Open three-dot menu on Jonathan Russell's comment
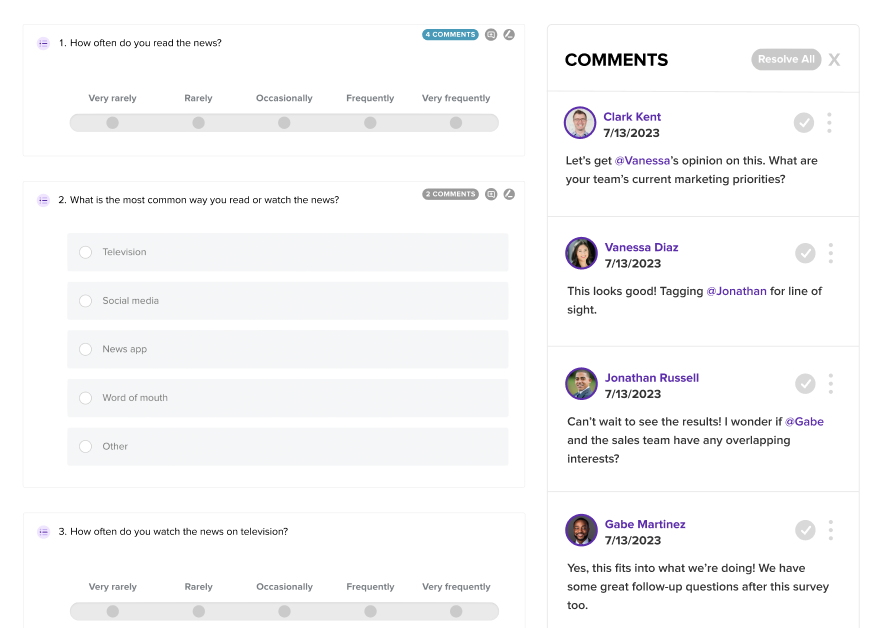869x628 pixels. [830, 384]
